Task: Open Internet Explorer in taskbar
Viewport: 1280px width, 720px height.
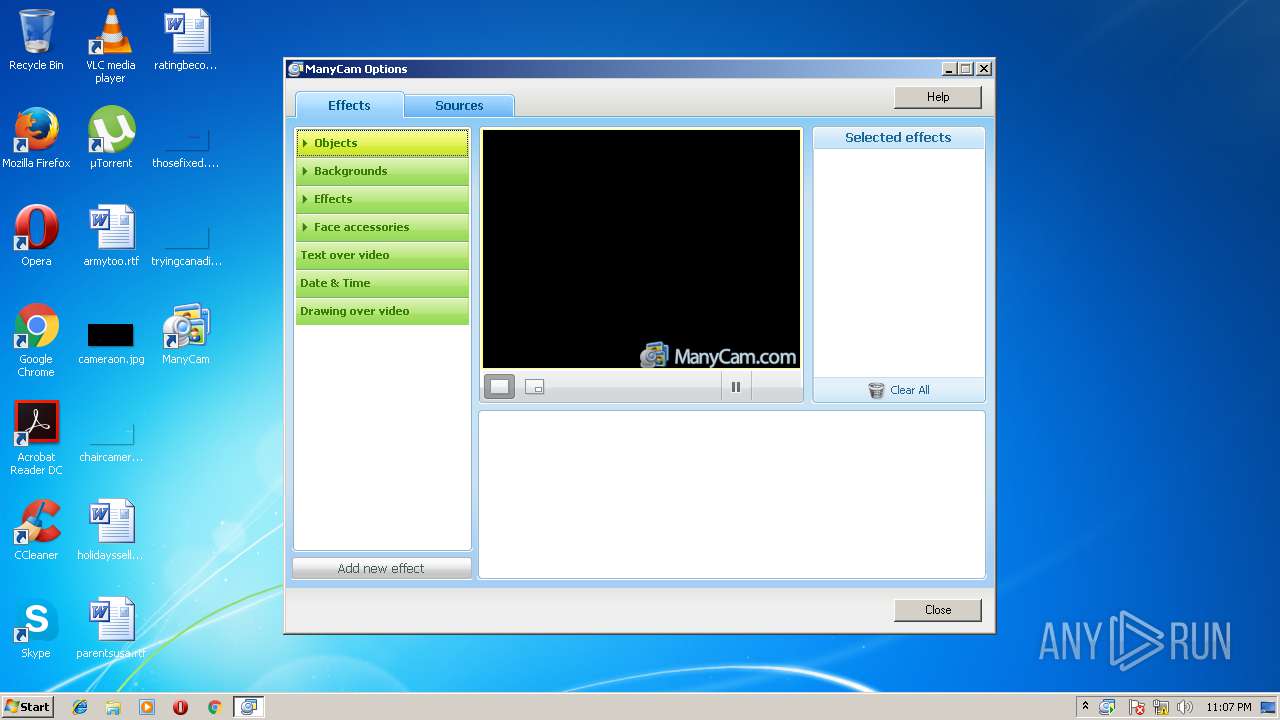Action: 80,707
